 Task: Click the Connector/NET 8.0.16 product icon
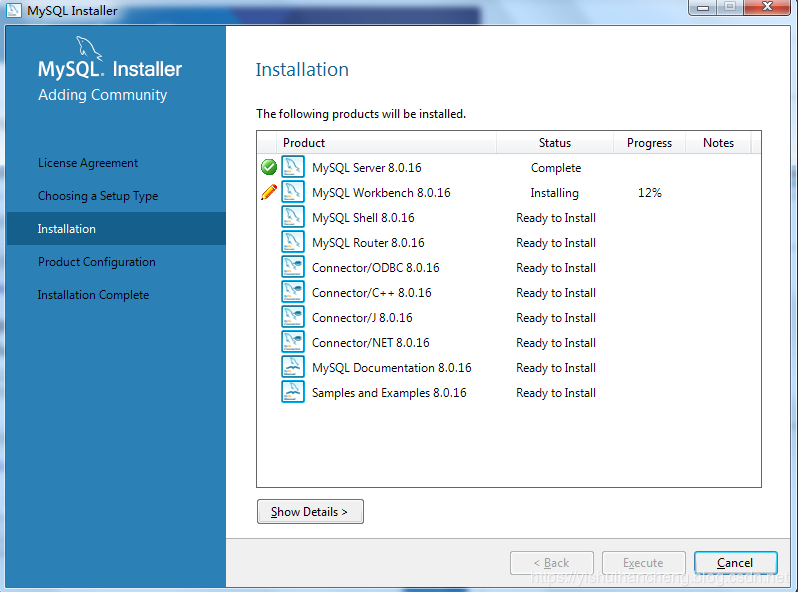point(293,342)
